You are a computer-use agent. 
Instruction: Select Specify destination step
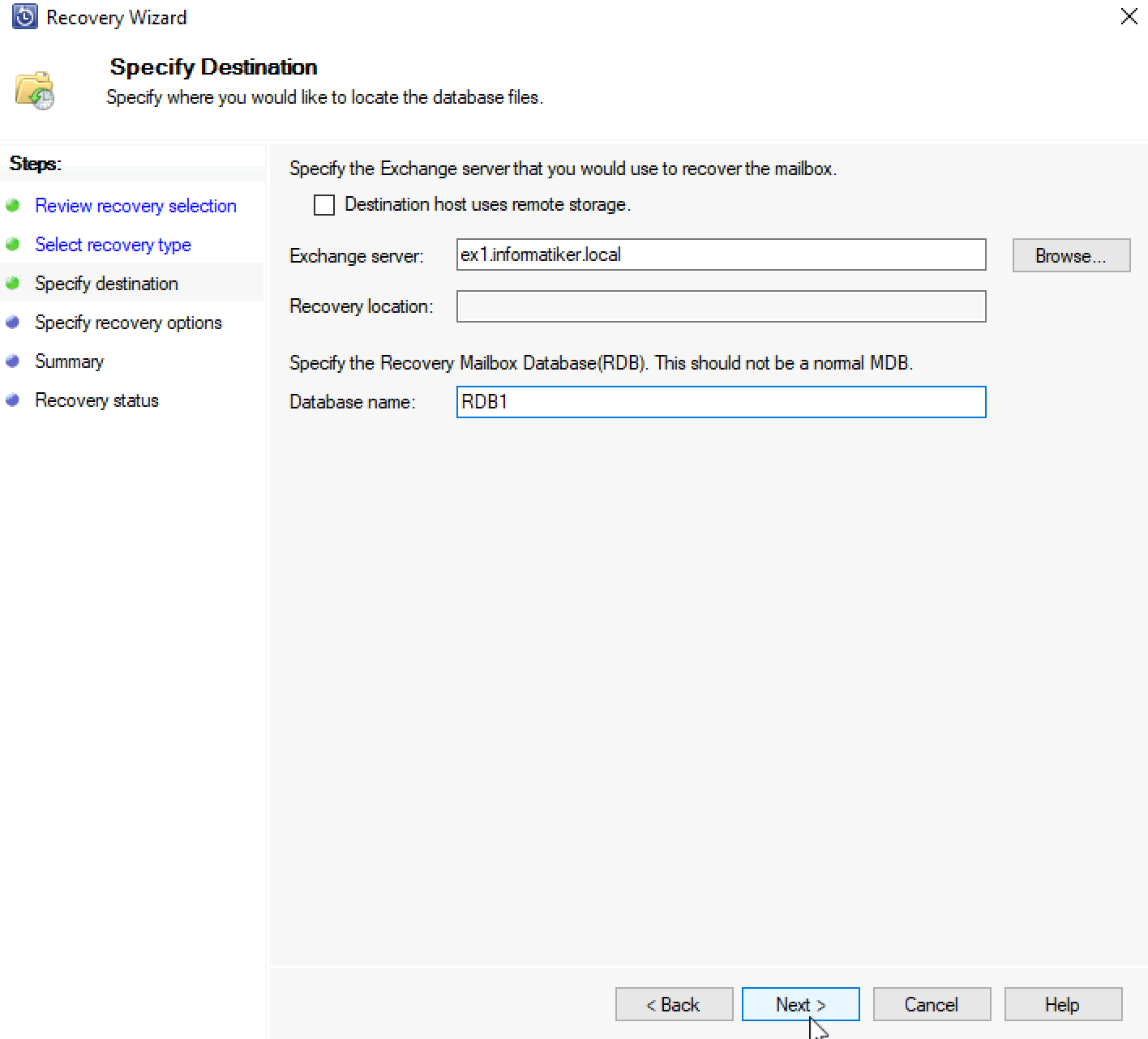pos(106,284)
